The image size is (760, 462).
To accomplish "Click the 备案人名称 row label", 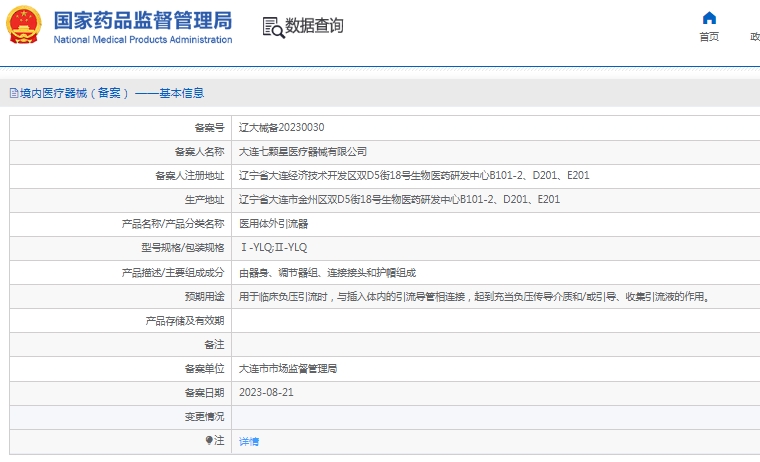I will point(200,152).
